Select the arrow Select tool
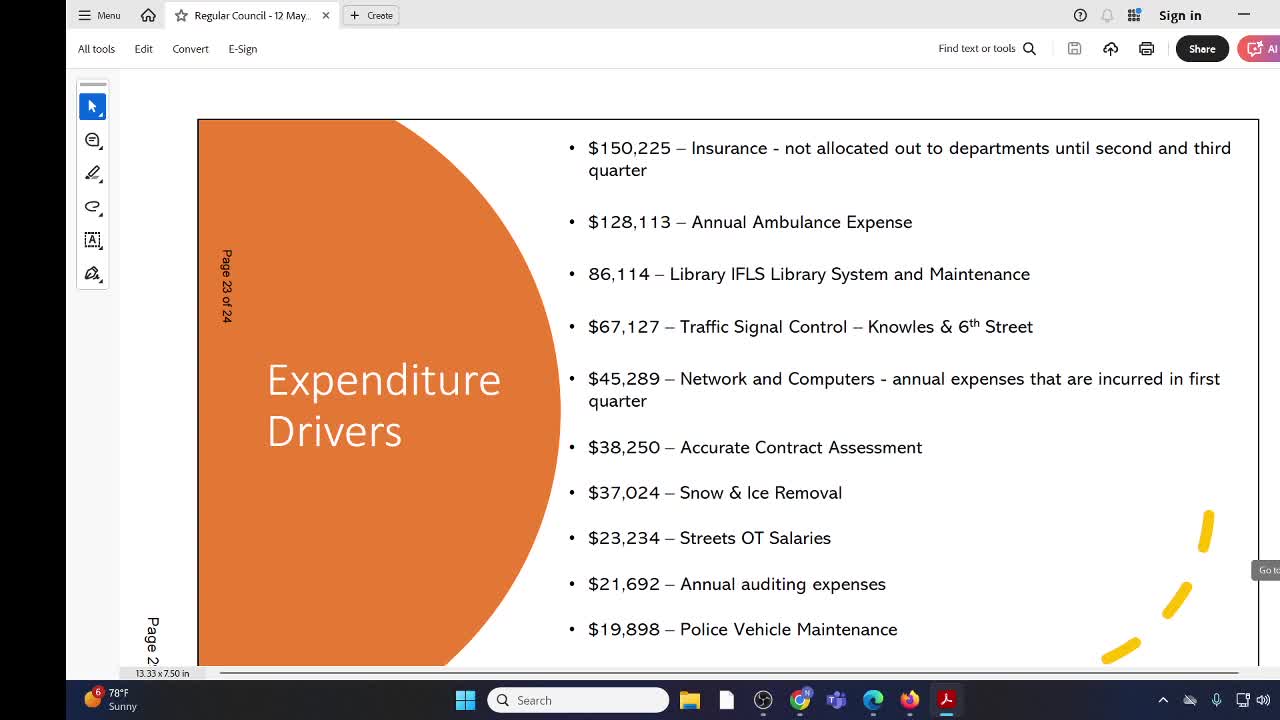This screenshot has height=720, width=1280. coord(92,106)
